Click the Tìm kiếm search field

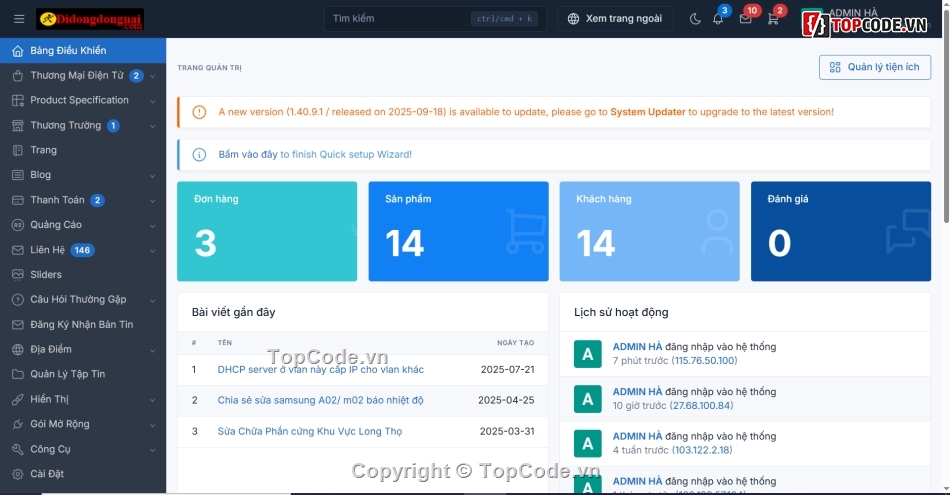pyautogui.click(x=435, y=19)
